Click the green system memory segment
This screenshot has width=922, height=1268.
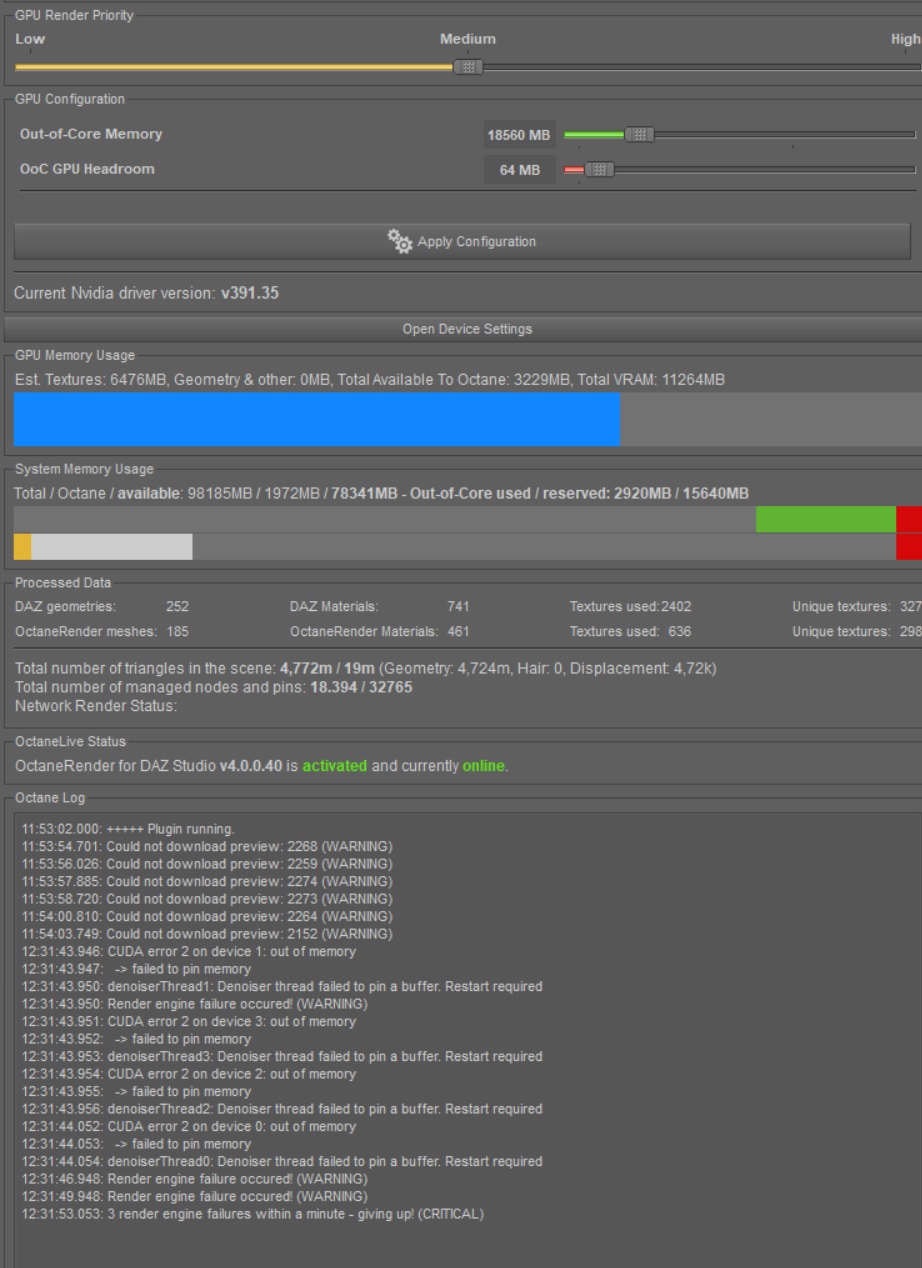[826, 519]
